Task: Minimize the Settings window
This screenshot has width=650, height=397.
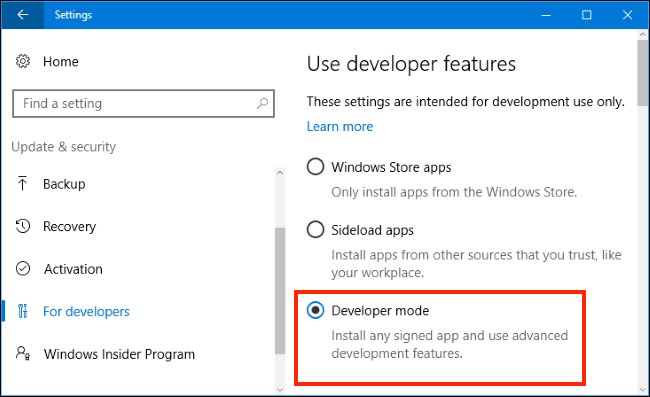Action: click(x=546, y=15)
